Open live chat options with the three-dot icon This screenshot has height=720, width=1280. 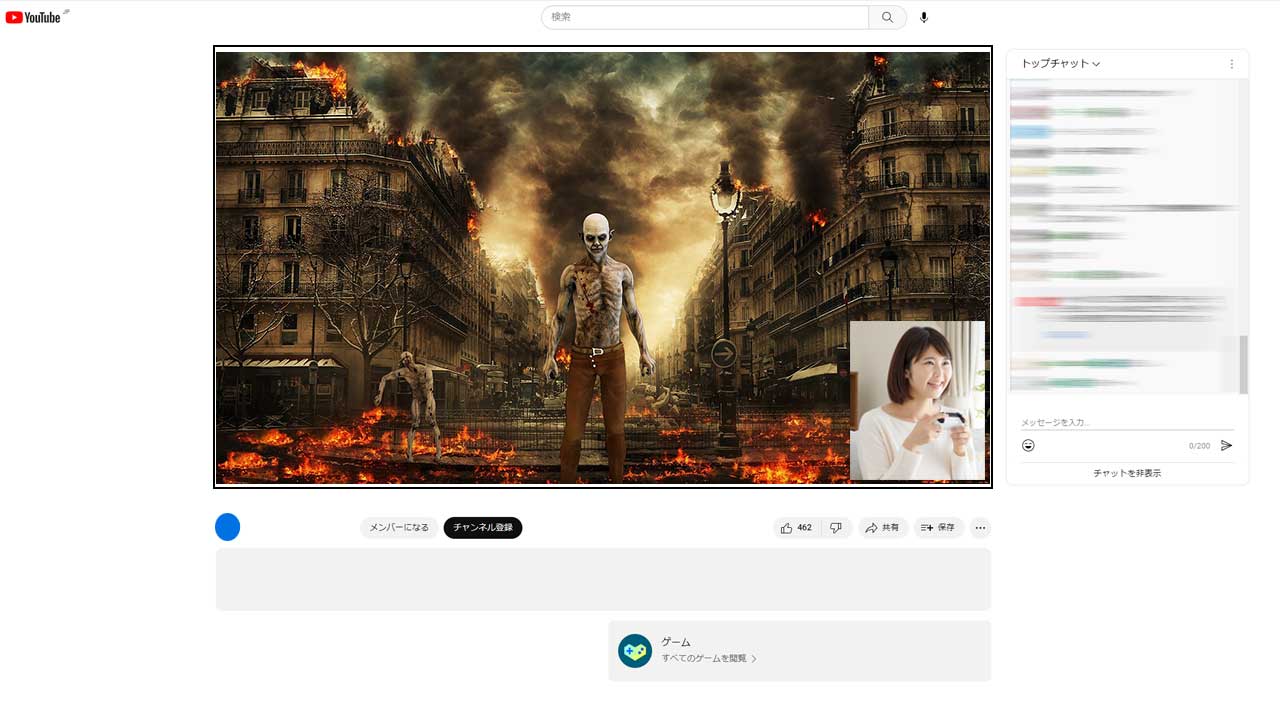1232,63
